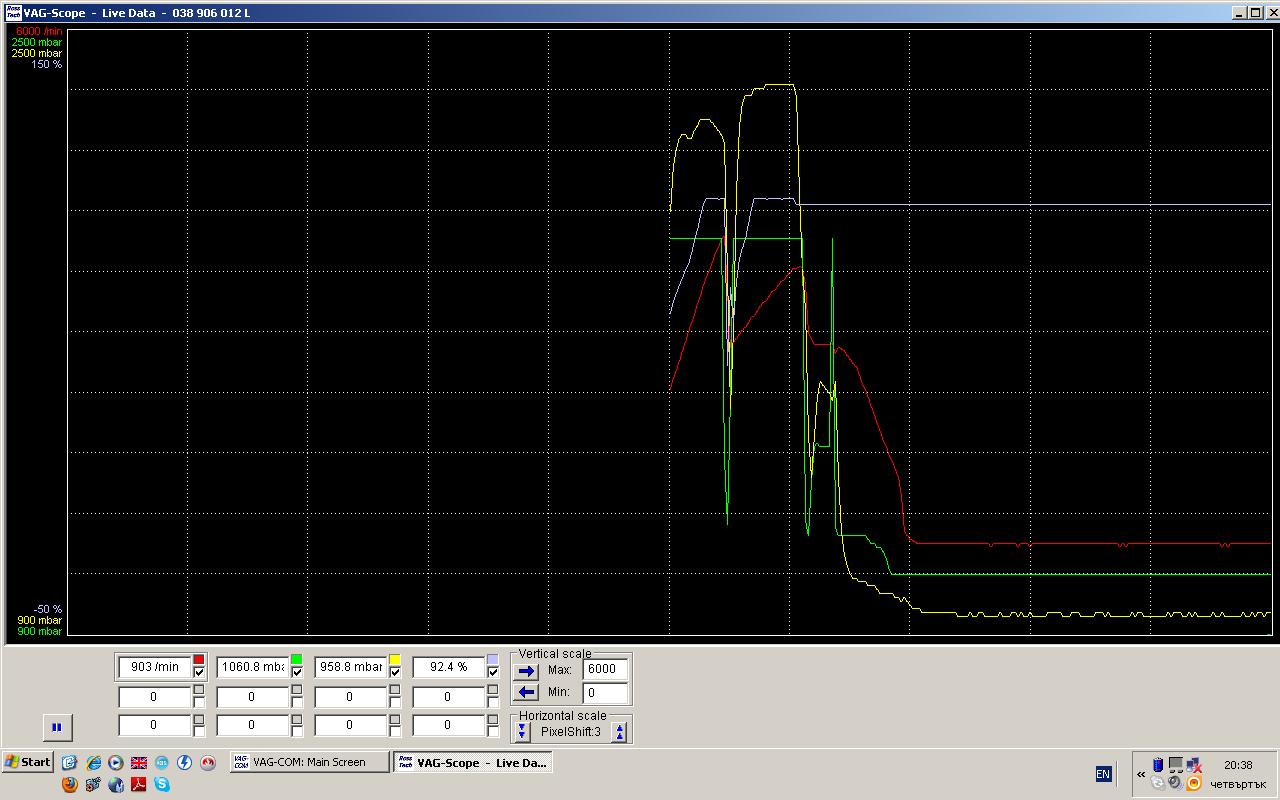Toggle the green mbar trace checkbox
Screen dimensions: 1280x800
(297, 674)
